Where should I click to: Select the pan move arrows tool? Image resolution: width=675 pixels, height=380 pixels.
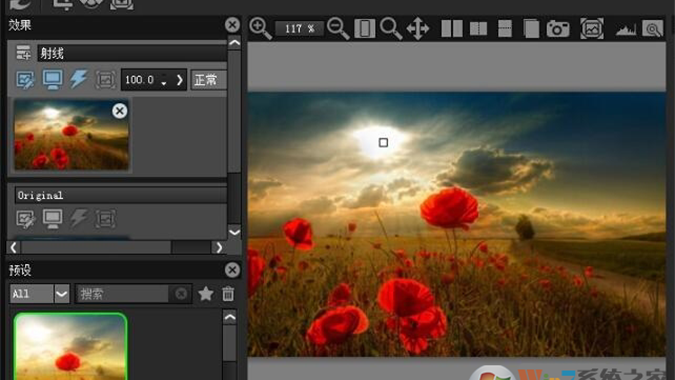(x=418, y=29)
